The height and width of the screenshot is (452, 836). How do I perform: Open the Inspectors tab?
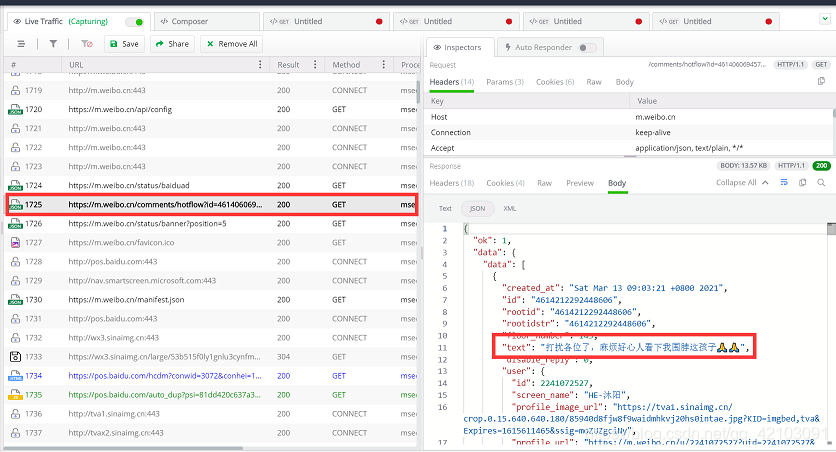point(460,47)
